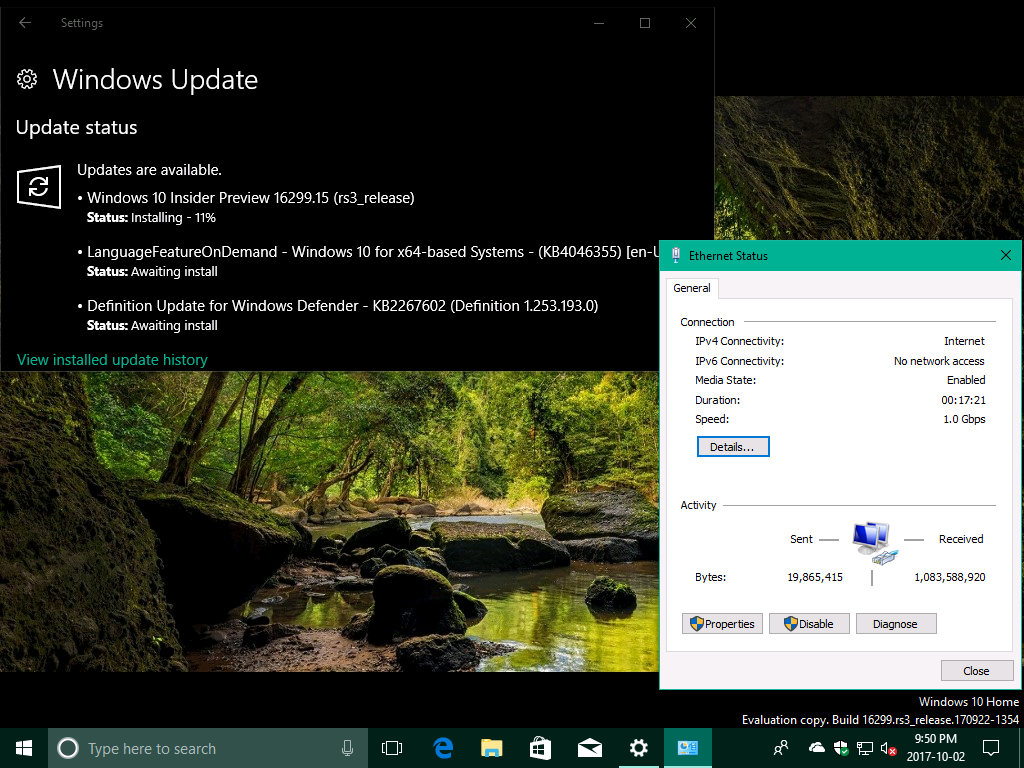Viewport: 1024px width, 768px height.
Task: Click the Windows 10 Insider Preview 16299.15 update
Action: pos(251,198)
